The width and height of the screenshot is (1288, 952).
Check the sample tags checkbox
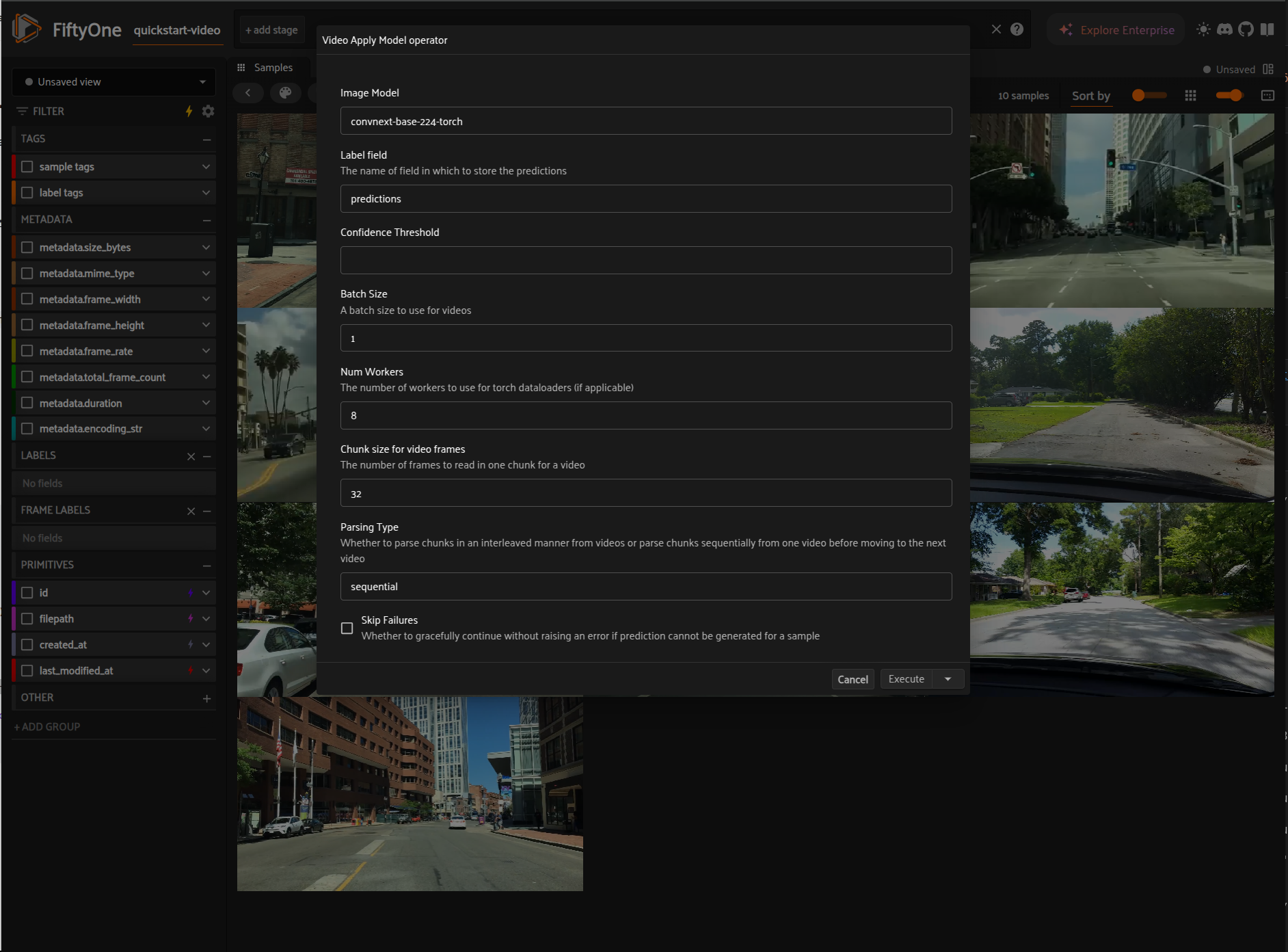[x=27, y=167]
